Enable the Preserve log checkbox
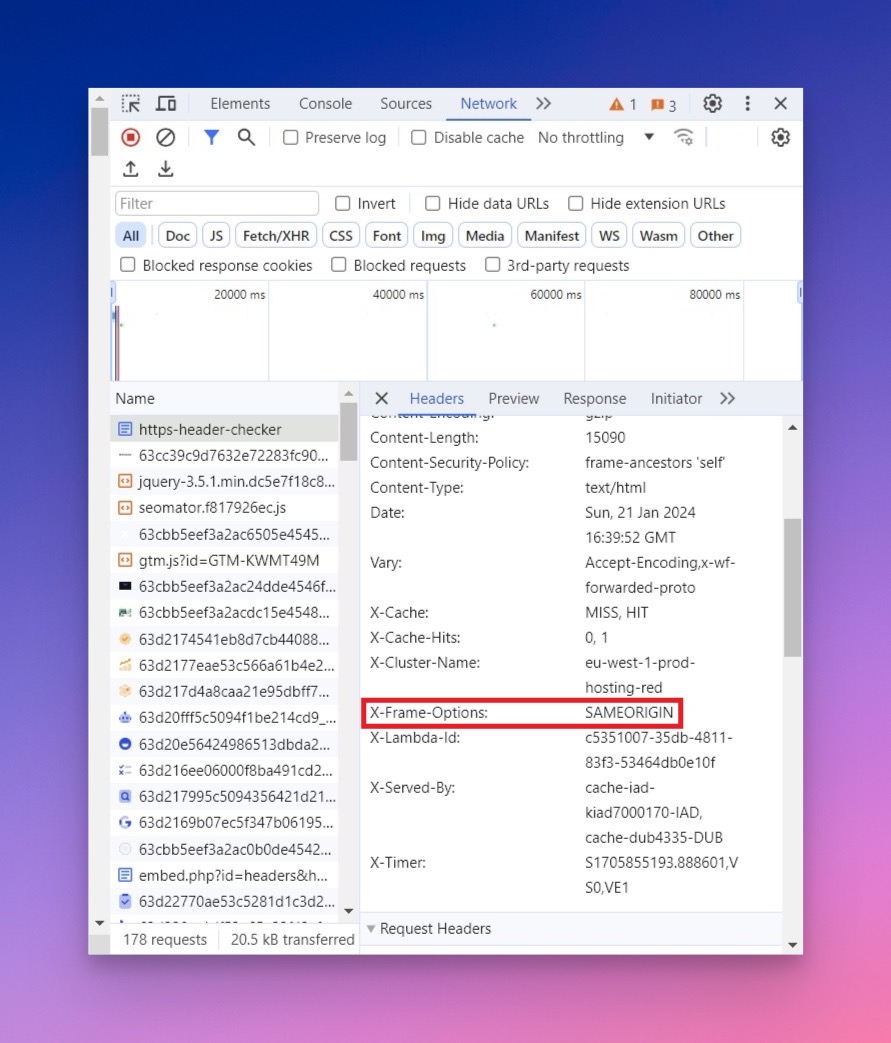Viewport: 891px width, 1043px height. pyautogui.click(x=290, y=137)
